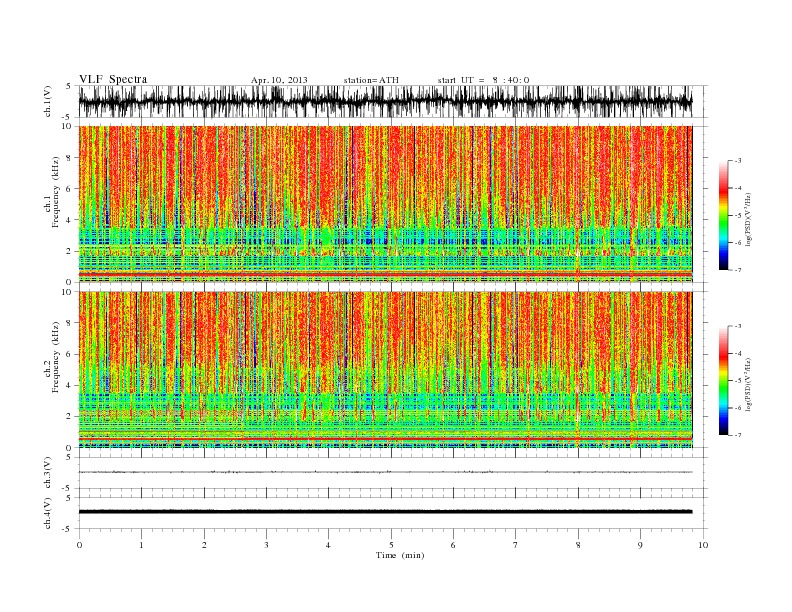Click the color scale bar beside ch.2
The width and height of the screenshot is (792, 612).
pyautogui.click(x=723, y=380)
